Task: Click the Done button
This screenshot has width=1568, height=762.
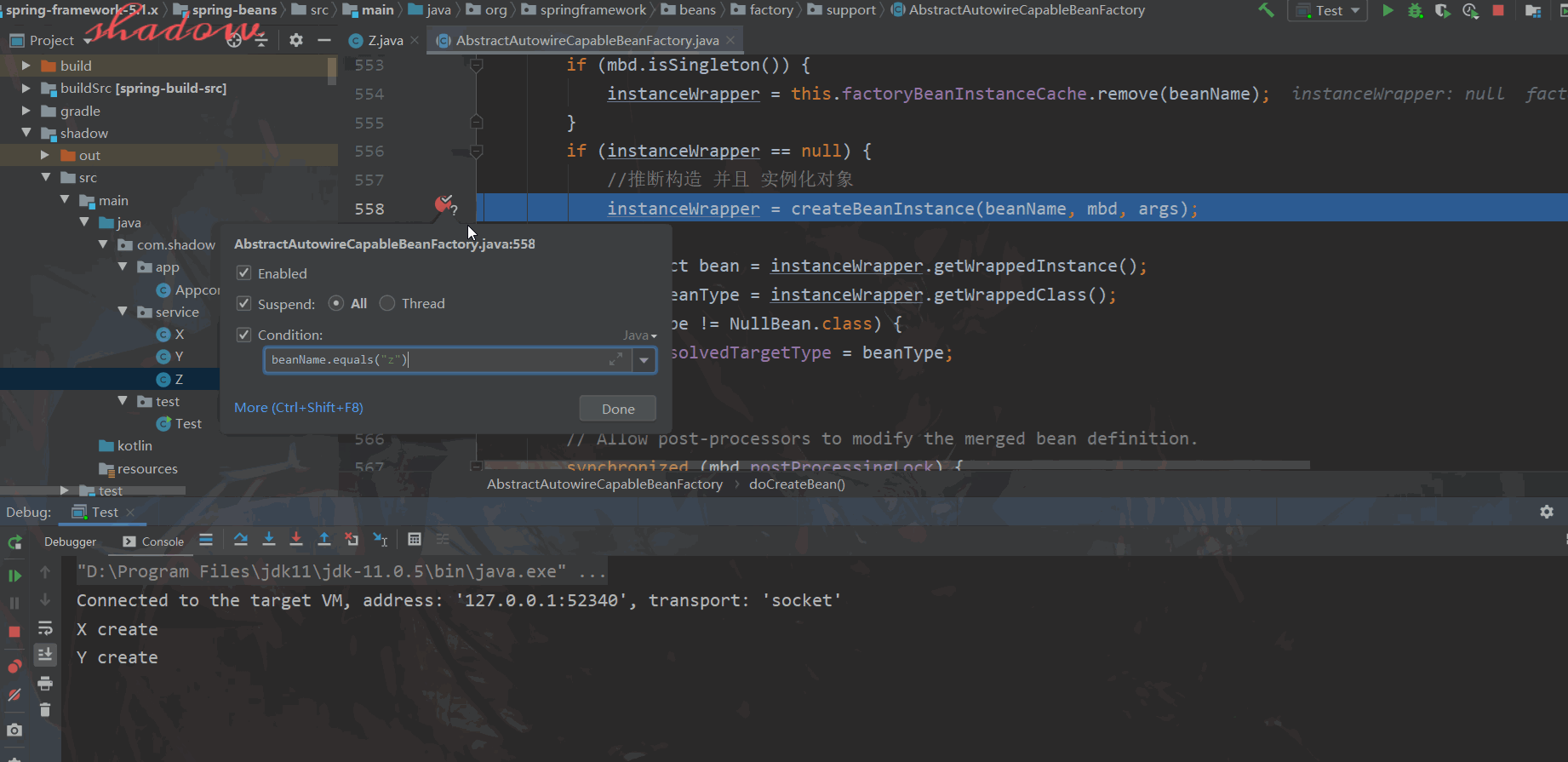Action: click(618, 409)
